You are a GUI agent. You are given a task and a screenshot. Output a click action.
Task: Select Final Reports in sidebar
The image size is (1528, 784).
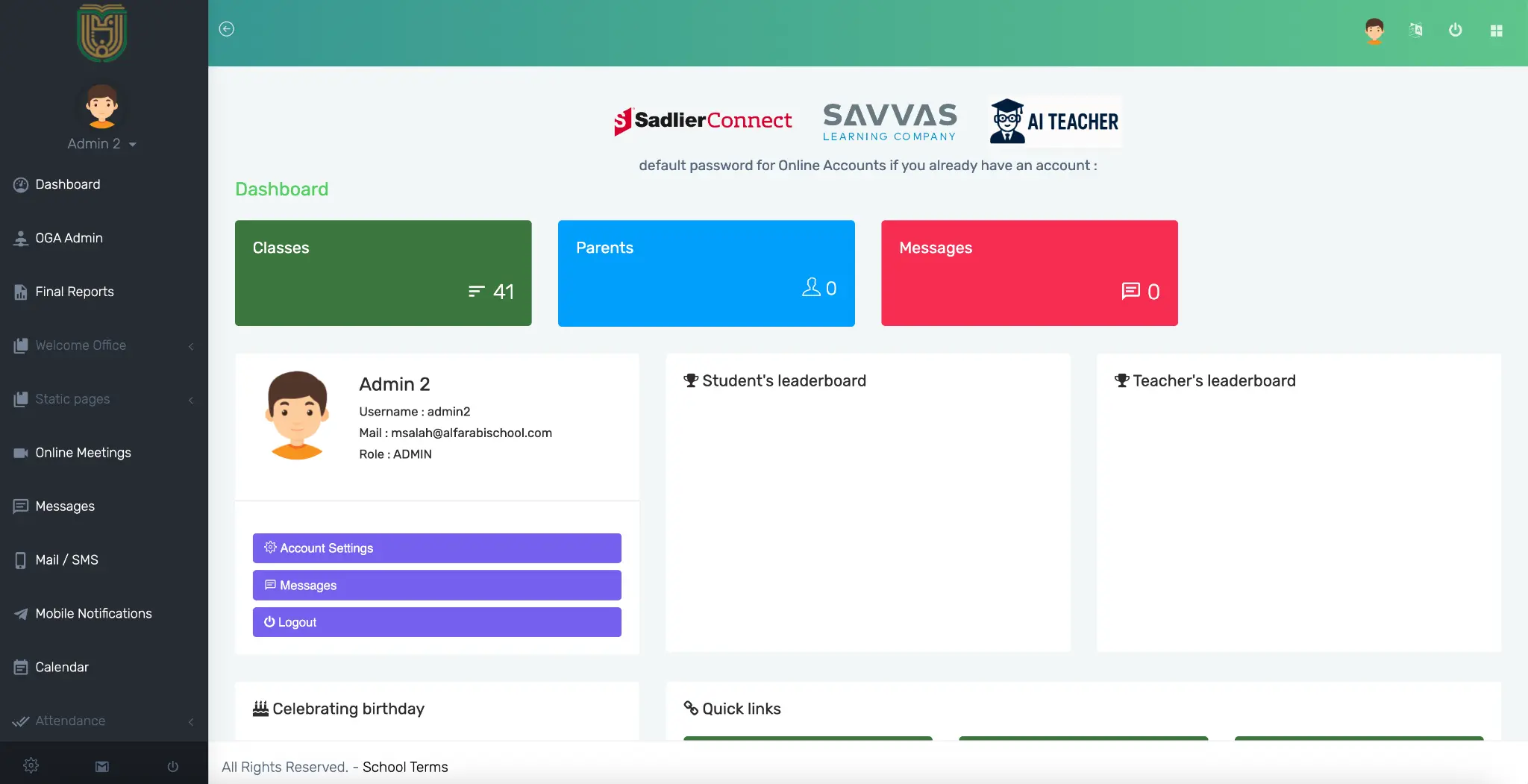coord(75,292)
